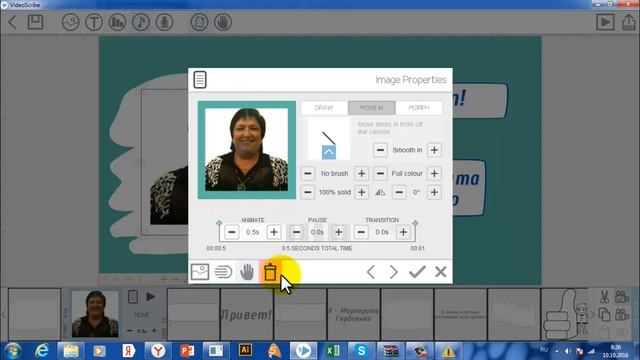
Task: Click plus beside Full colour
Action: tap(434, 173)
